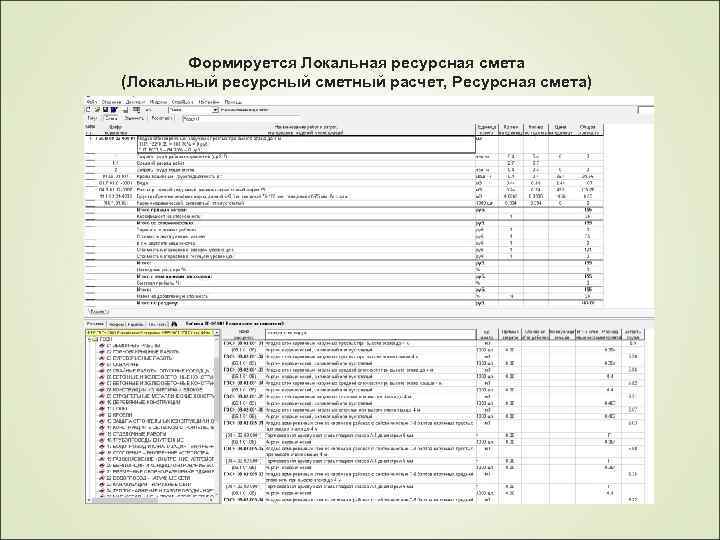This screenshot has height=540, width=720.
Task: Click the search input field under the toolbar
Action: 241,118
